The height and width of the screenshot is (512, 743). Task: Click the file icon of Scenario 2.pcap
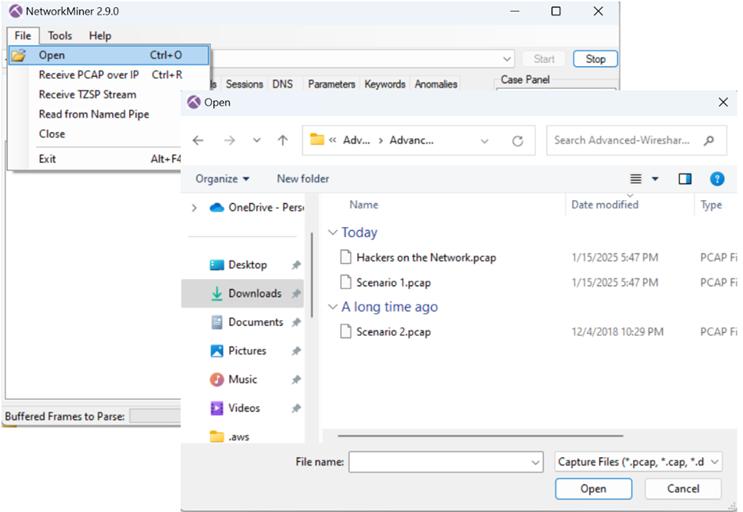pos(346,332)
